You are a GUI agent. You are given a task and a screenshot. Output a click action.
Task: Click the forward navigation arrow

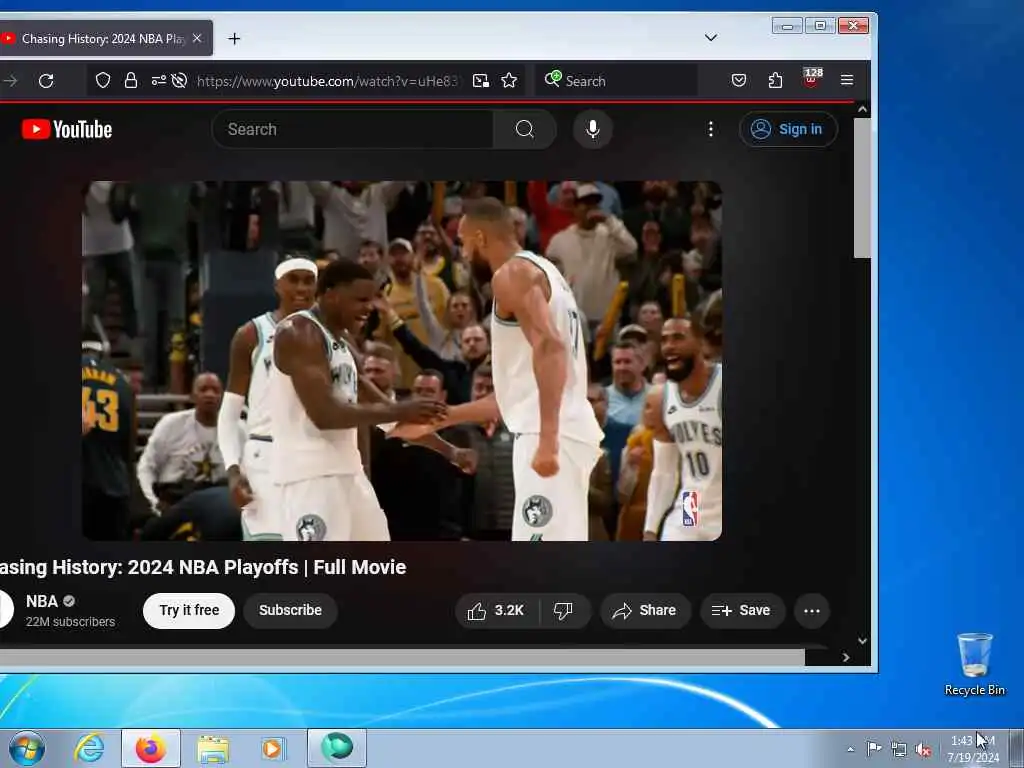pyautogui.click(x=10, y=81)
